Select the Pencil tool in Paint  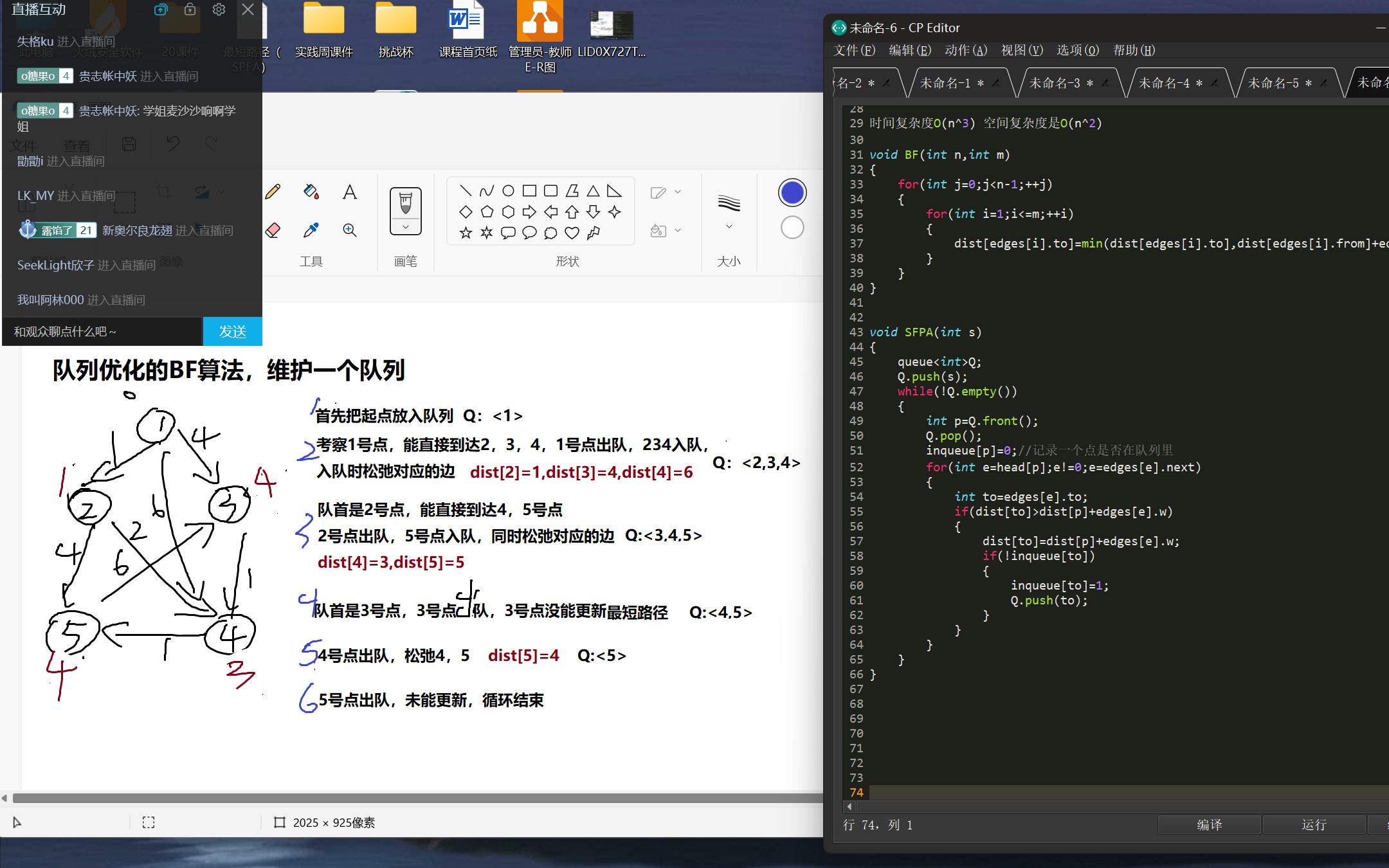[273, 192]
